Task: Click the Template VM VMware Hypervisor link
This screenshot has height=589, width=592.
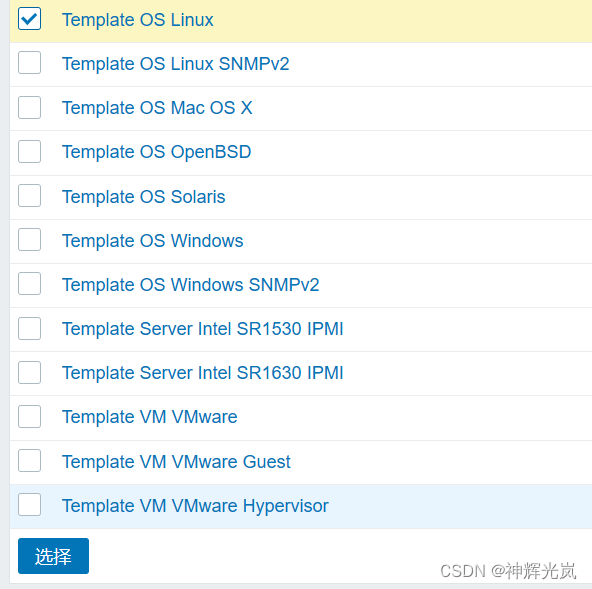Action: (x=195, y=506)
